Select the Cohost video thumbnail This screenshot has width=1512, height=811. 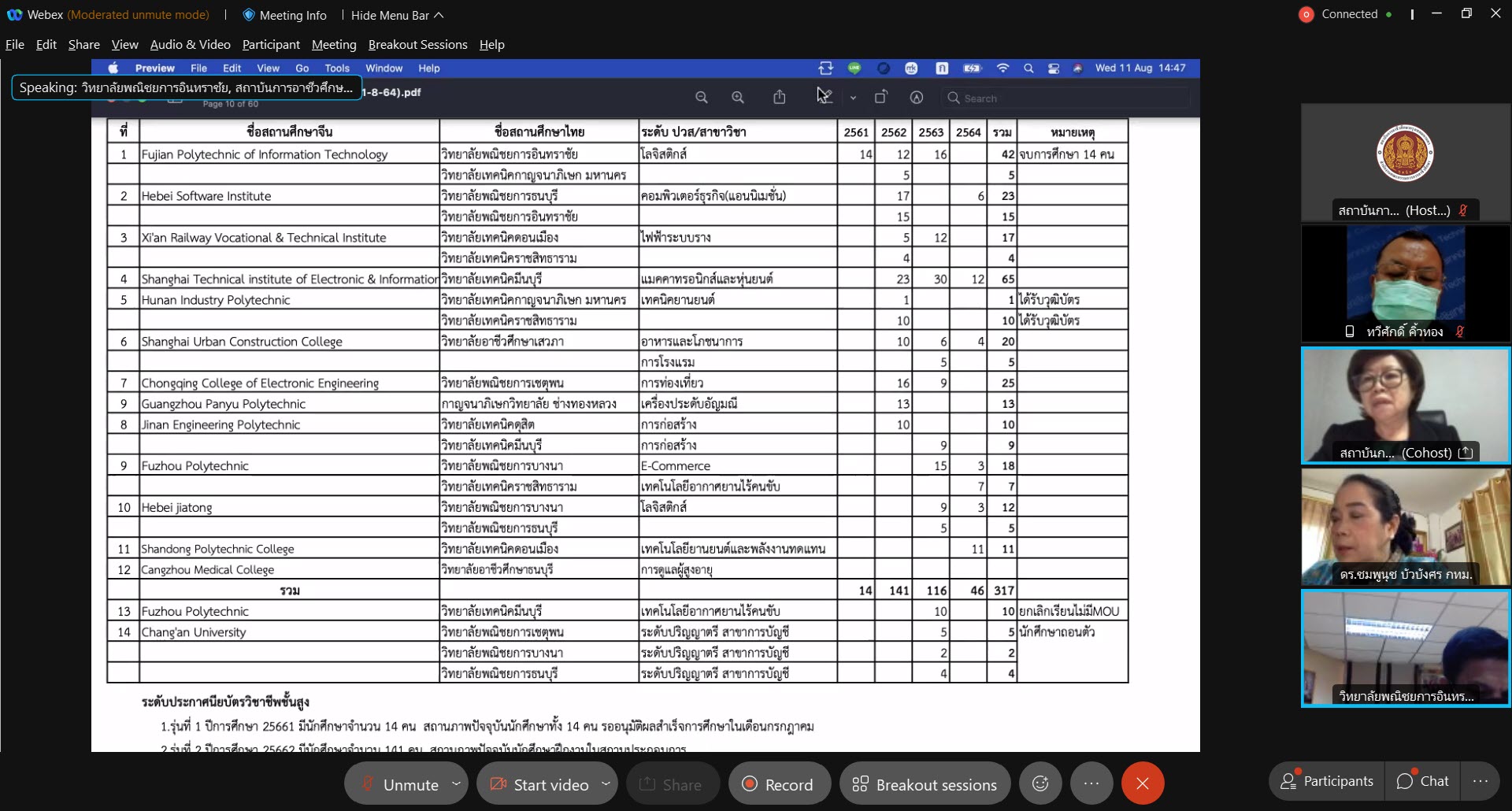1406,405
